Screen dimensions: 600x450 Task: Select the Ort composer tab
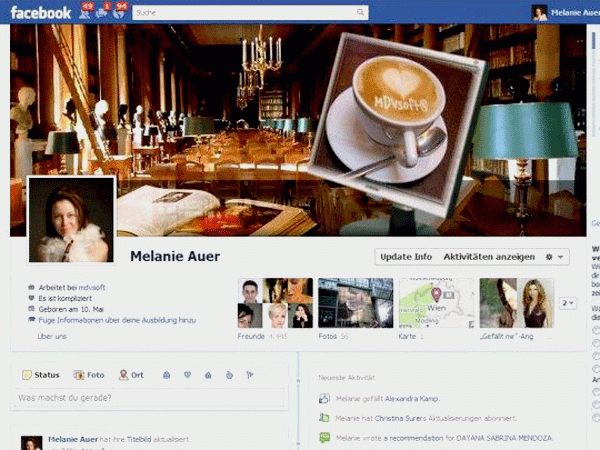pos(131,375)
